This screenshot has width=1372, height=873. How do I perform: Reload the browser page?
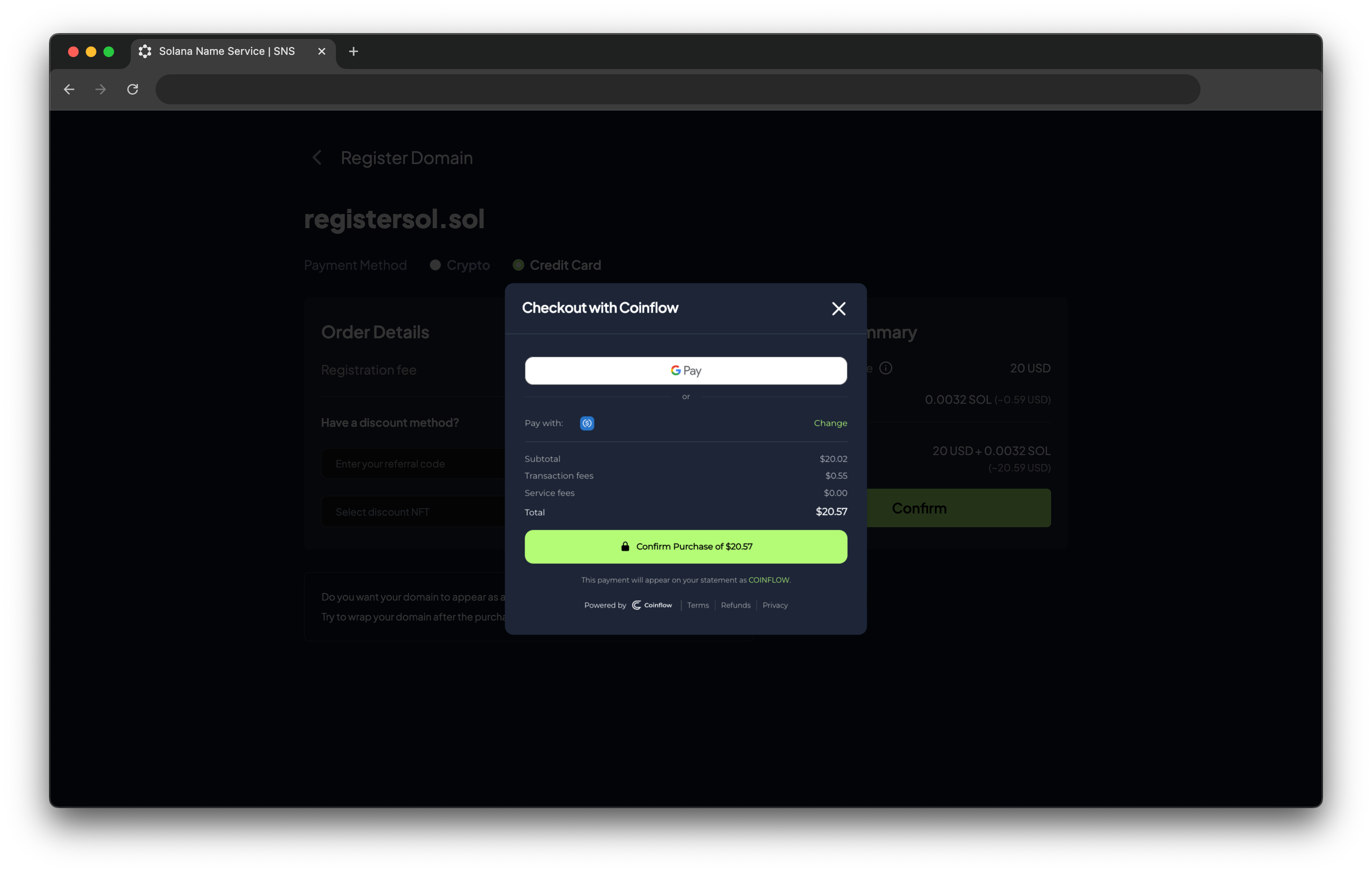coord(133,89)
